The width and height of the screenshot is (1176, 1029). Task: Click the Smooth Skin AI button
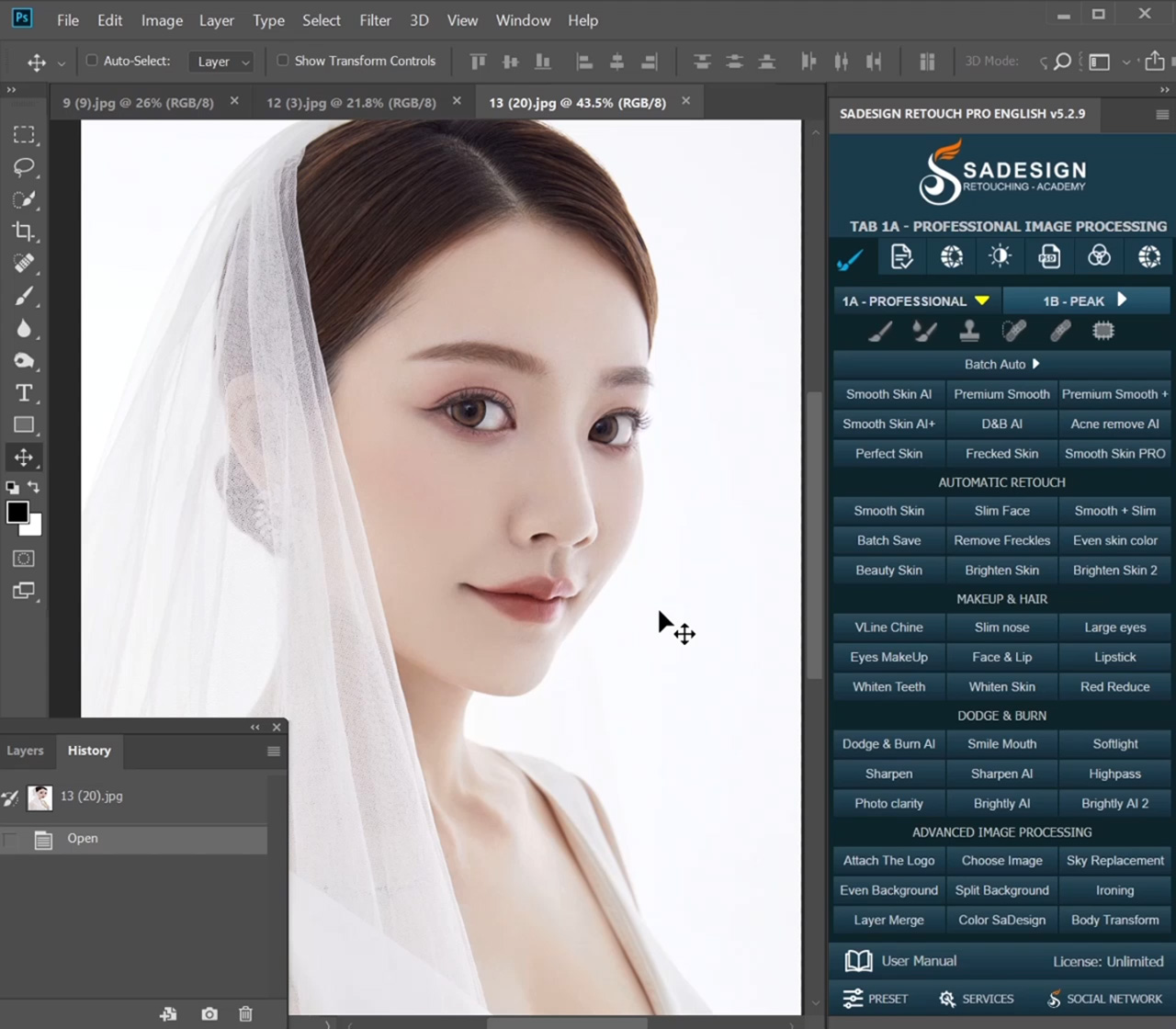click(888, 394)
